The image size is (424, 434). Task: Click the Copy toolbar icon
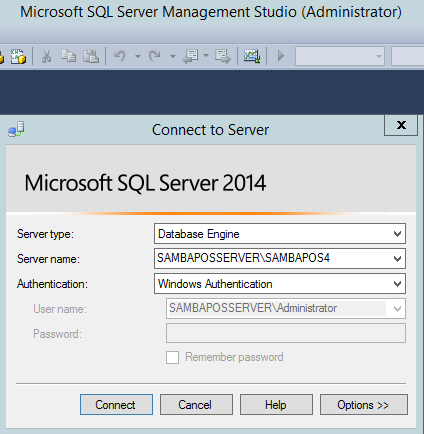pyautogui.click(x=69, y=56)
